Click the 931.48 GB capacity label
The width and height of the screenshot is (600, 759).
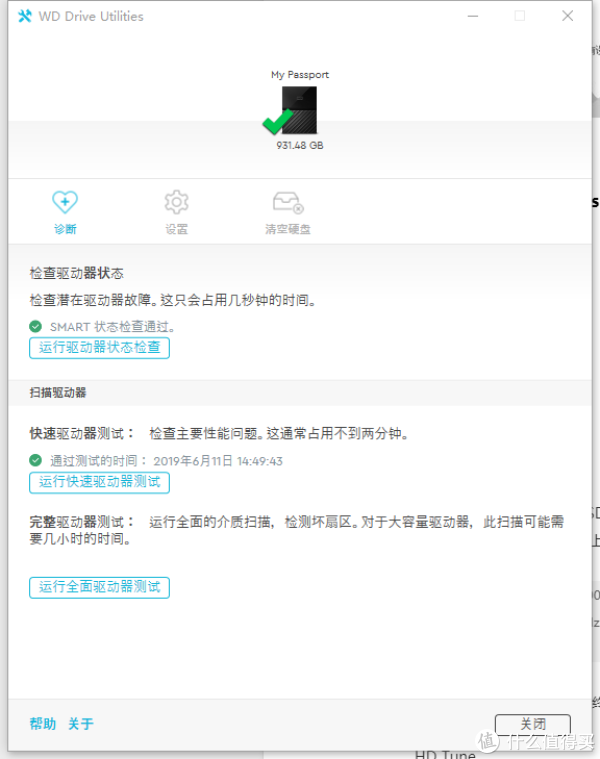click(300, 145)
